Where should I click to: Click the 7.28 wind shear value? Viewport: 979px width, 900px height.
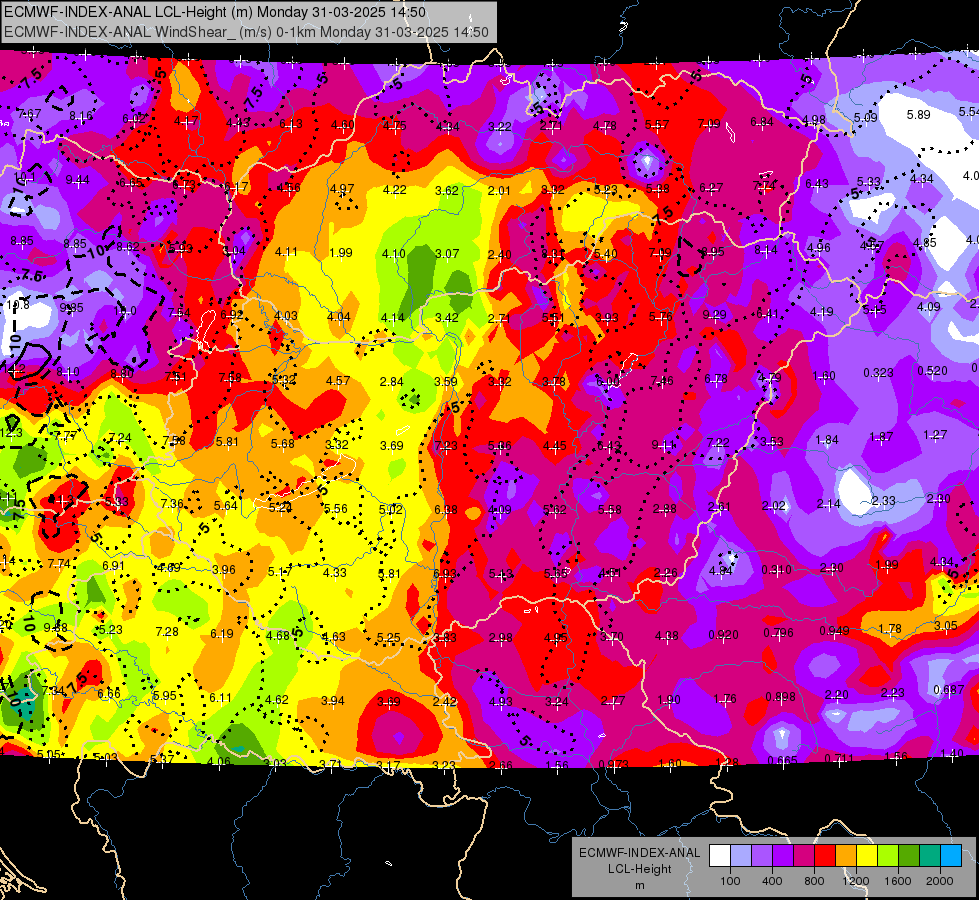pyautogui.click(x=167, y=632)
